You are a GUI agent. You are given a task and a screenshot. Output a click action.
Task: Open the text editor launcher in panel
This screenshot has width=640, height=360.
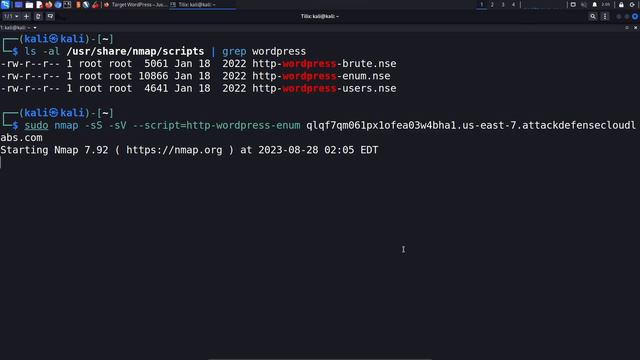pyautogui.click(x=39, y=5)
